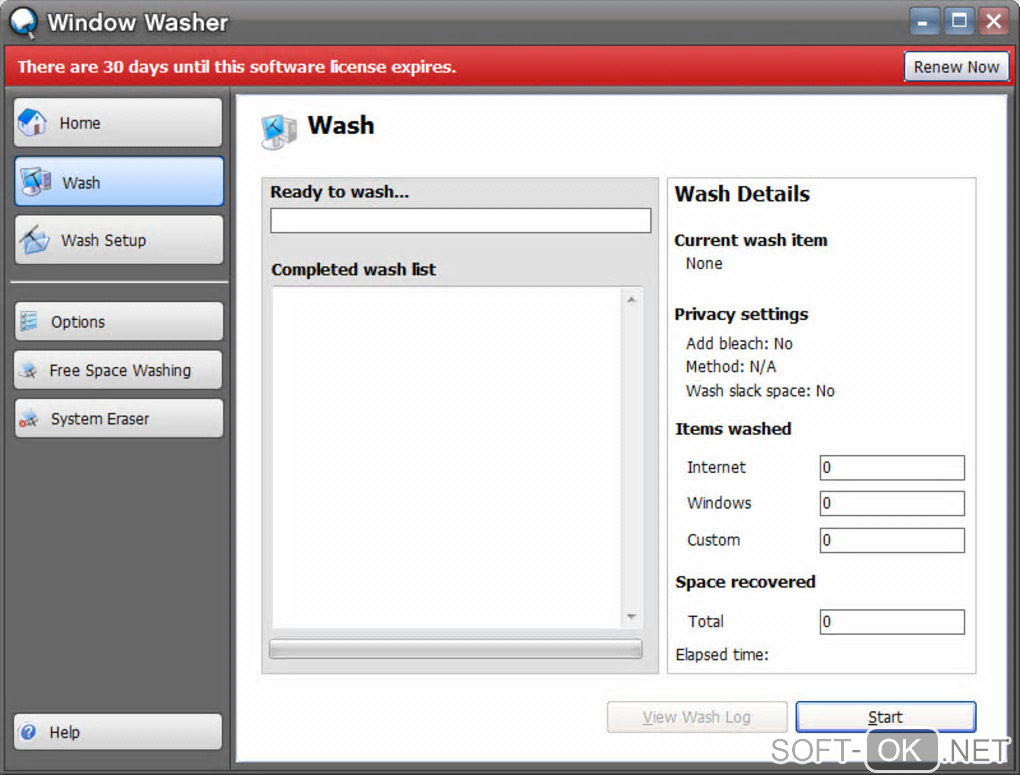Start the wash process
Viewport: 1020px width, 775px height.
coord(885,717)
